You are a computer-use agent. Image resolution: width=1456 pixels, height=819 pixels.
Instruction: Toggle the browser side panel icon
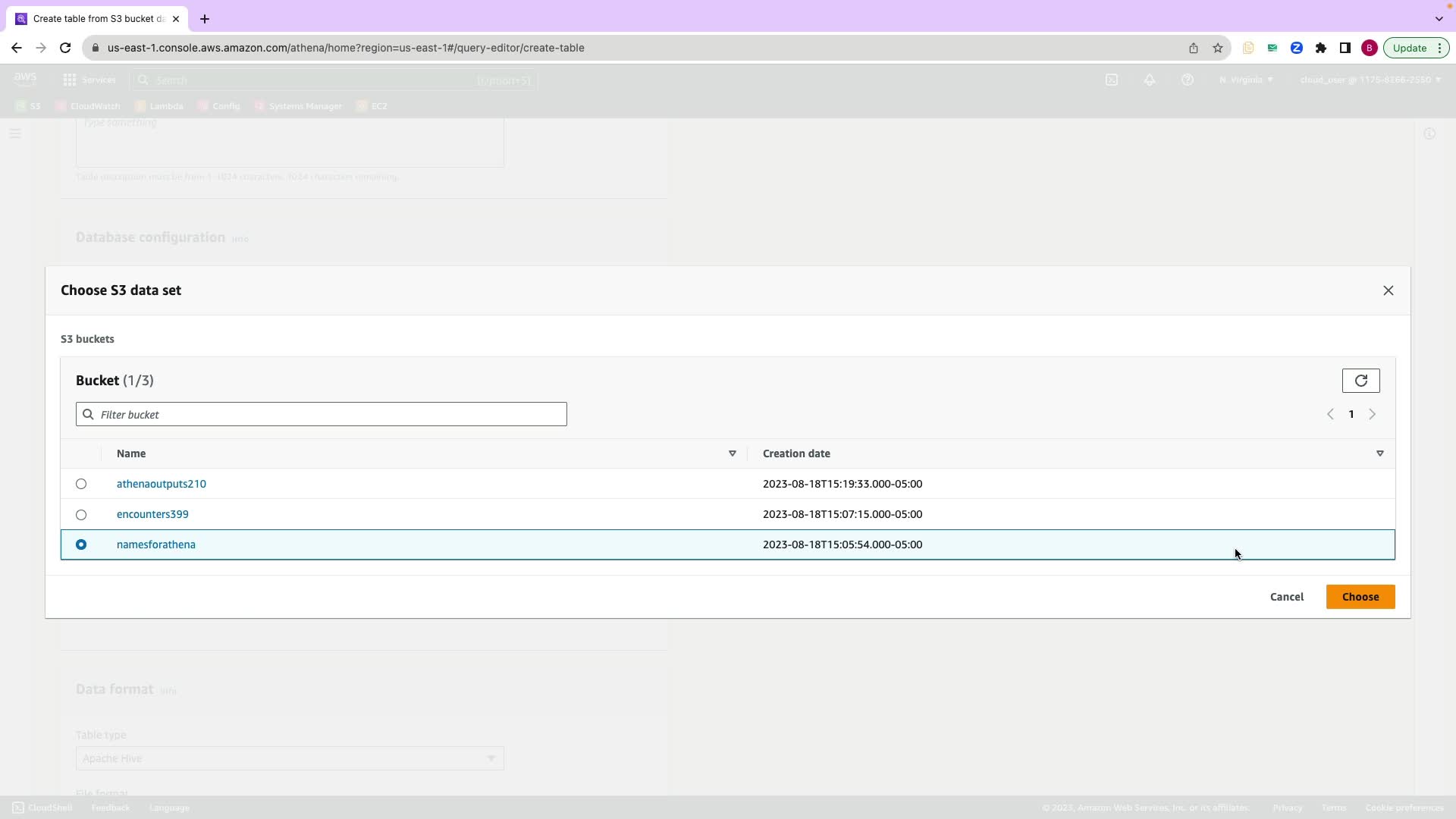click(x=1345, y=48)
